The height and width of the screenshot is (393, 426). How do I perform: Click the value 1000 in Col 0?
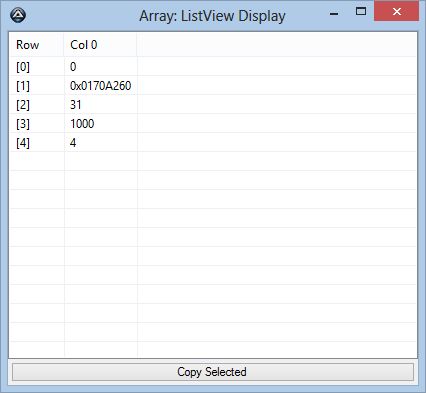pyautogui.click(x=82, y=124)
